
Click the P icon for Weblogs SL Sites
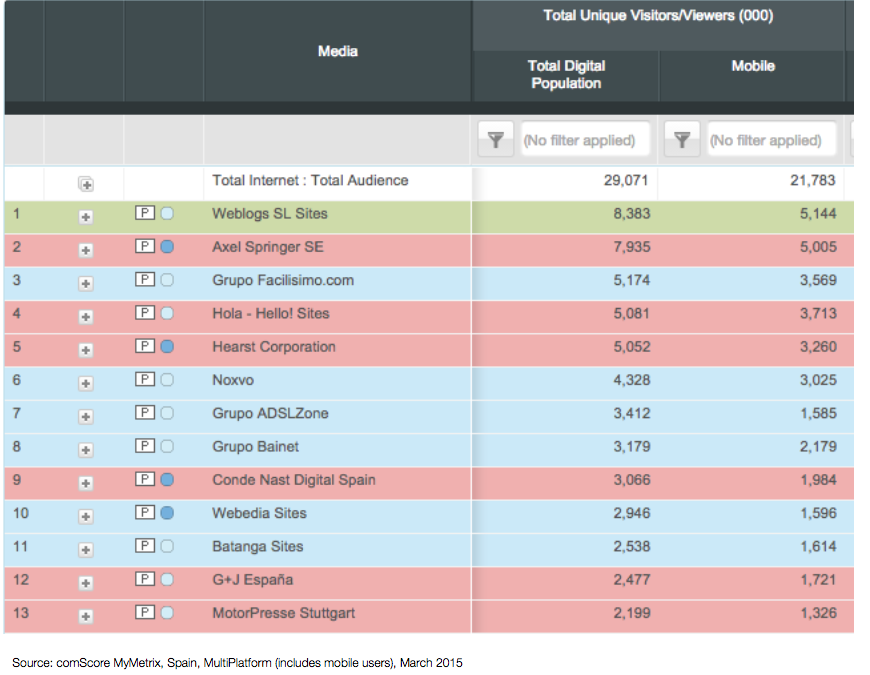[144, 214]
